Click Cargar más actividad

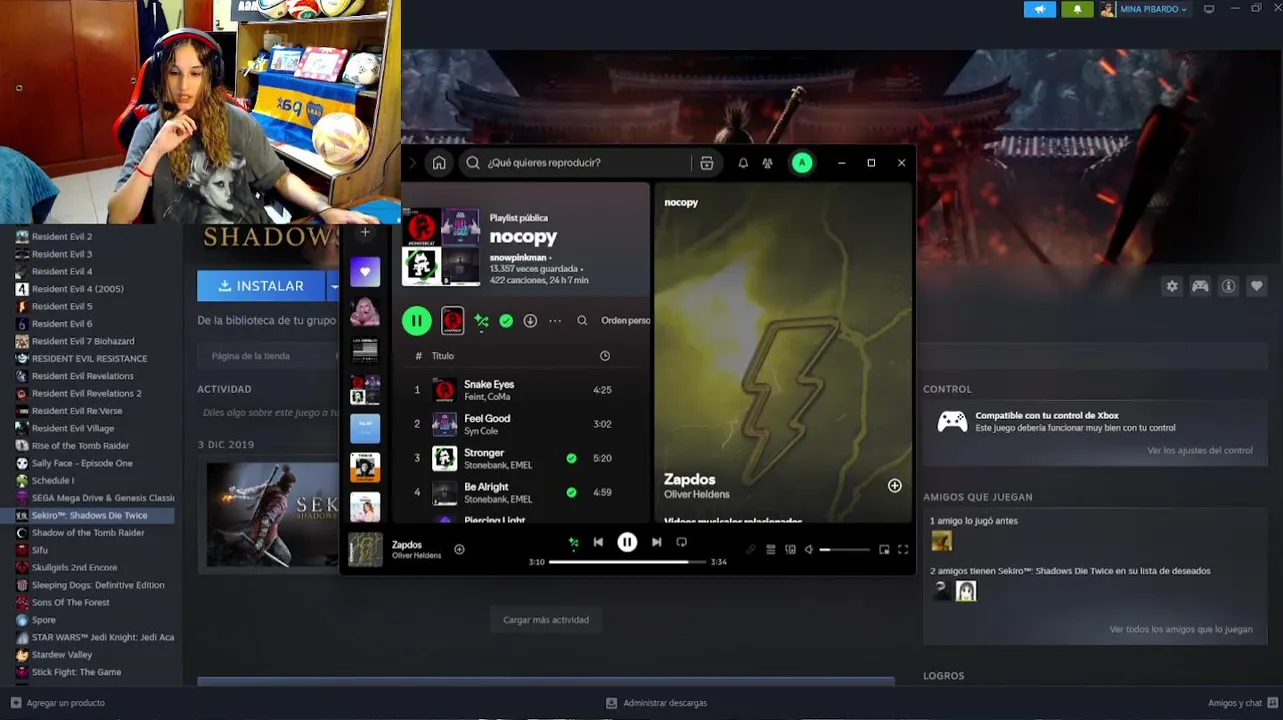pyautogui.click(x=546, y=620)
